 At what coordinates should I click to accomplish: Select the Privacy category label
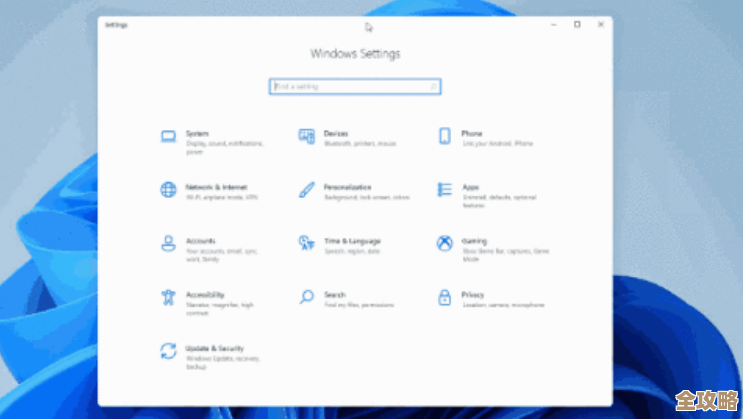pos(473,295)
